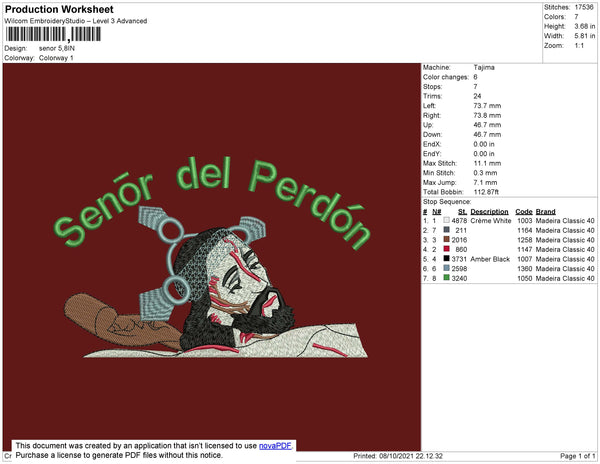Click the 'Stop Sequence:' label
This screenshot has height=464, width=600.
click(x=447, y=202)
